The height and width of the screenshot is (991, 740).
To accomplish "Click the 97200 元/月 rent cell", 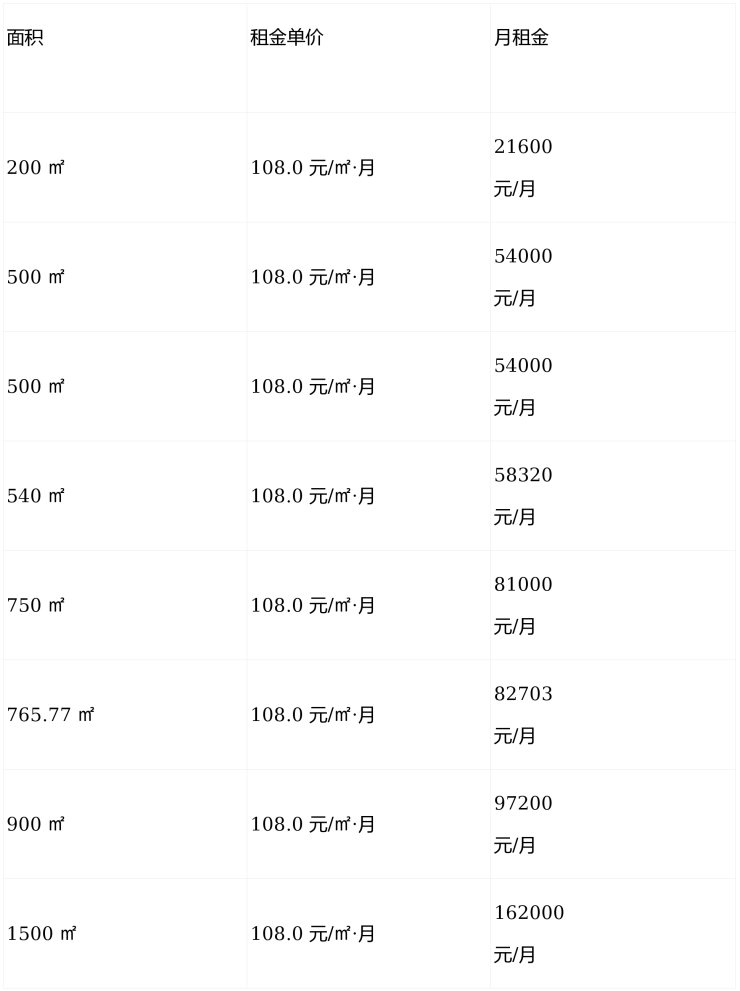I will pyautogui.click(x=523, y=824).
